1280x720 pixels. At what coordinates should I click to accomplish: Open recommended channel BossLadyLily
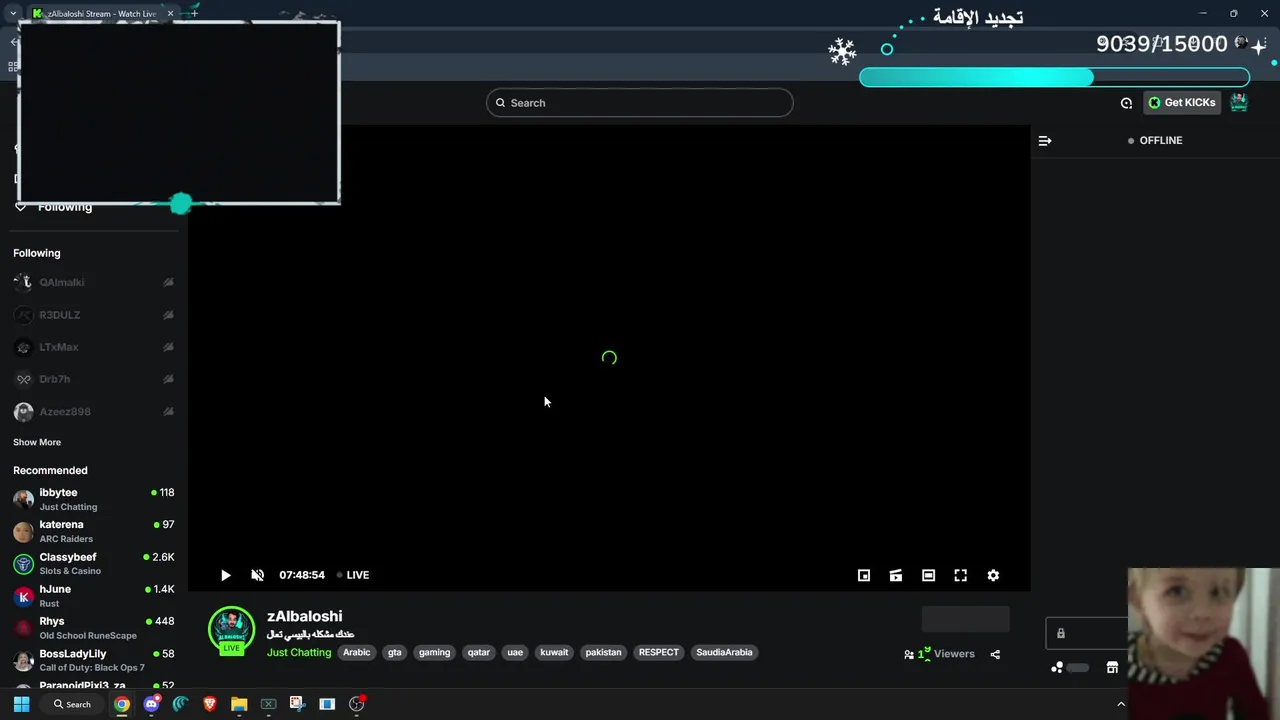(94, 660)
